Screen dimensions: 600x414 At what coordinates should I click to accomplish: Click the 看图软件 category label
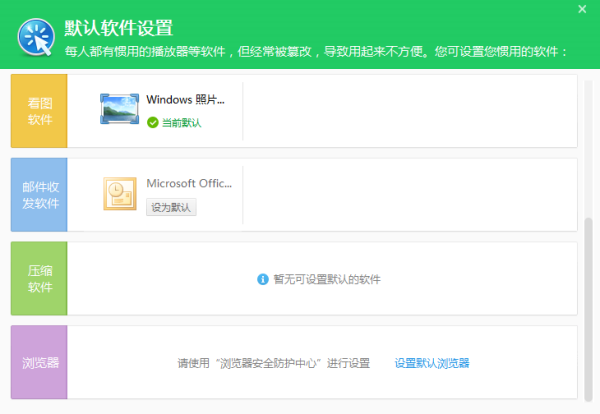tap(39, 111)
